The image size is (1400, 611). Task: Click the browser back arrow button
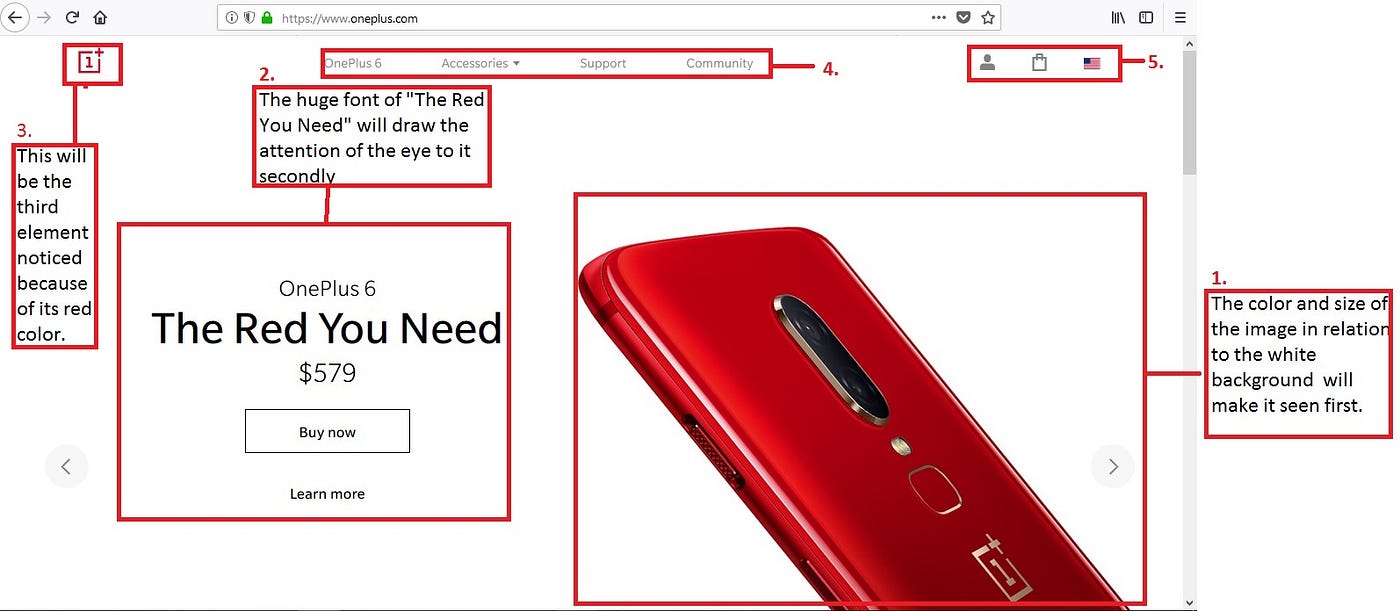pyautogui.click(x=15, y=17)
